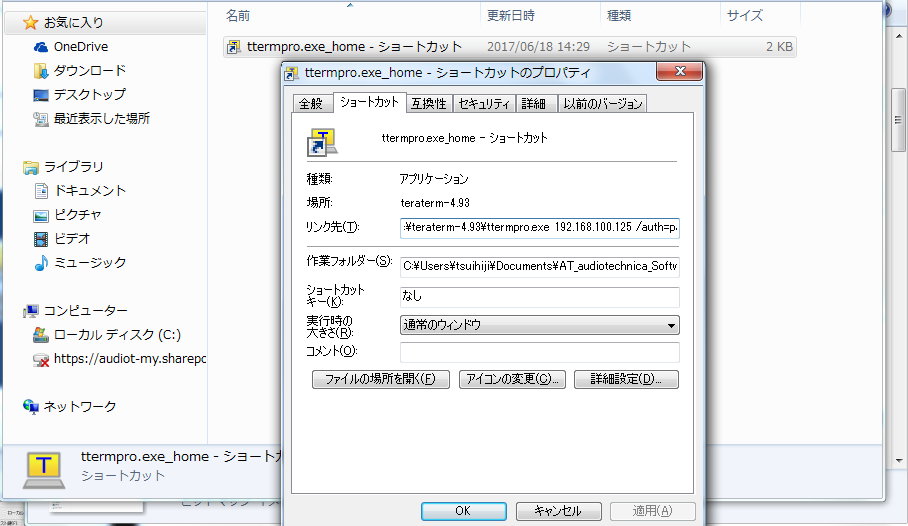Click the large Tera Term icon in details pane

44,470
